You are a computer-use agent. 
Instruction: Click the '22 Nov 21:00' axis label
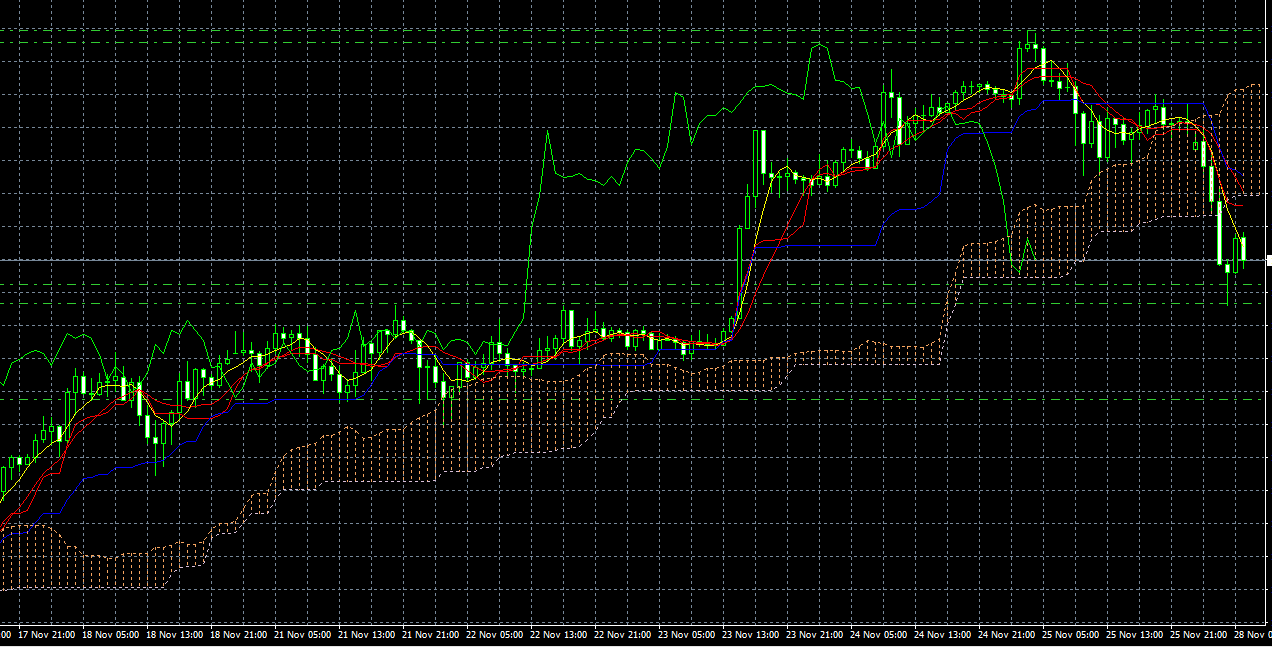(623, 634)
